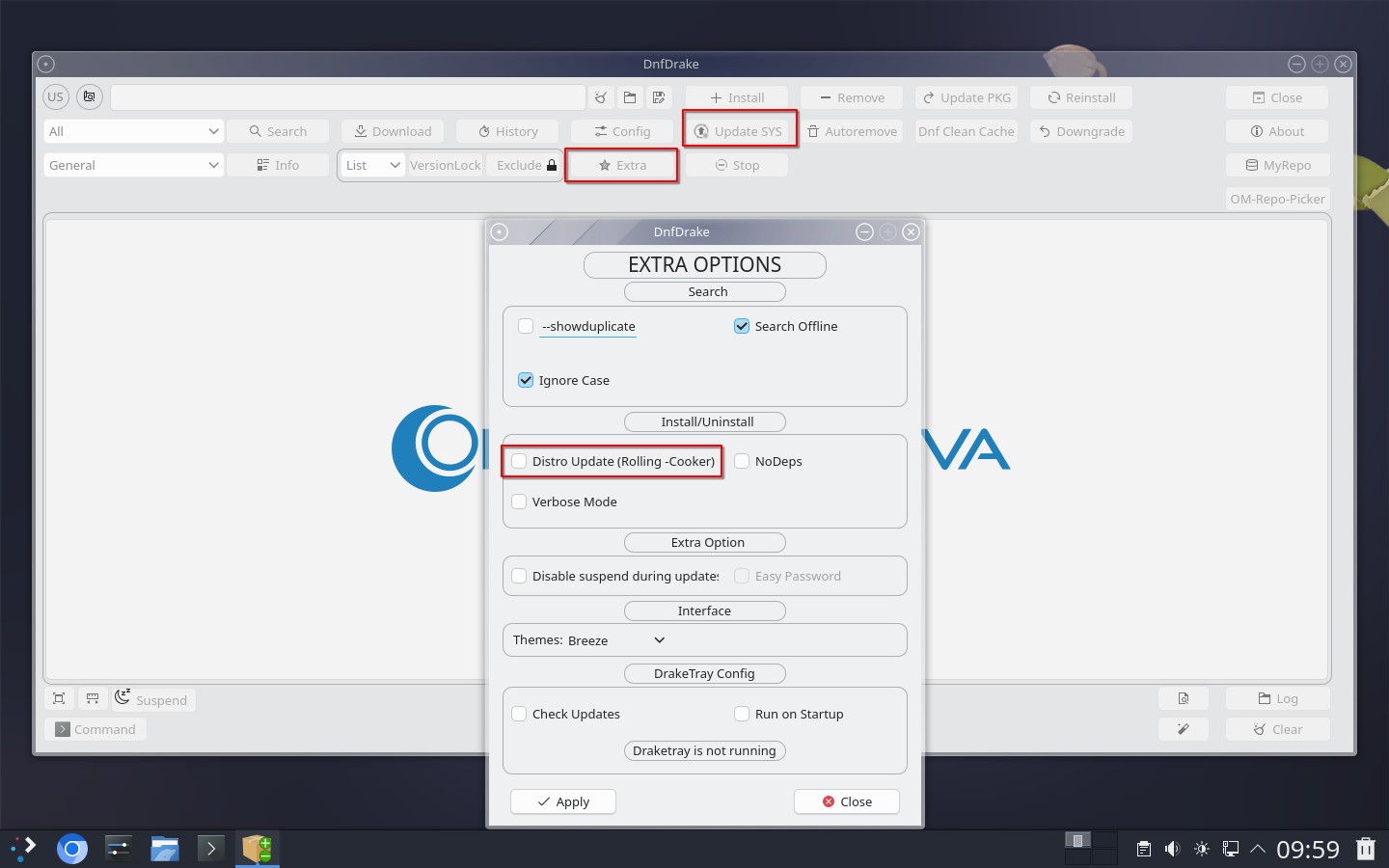Enable Disable suspend during update checkbox
Screen dimensions: 1389x868
click(x=519, y=576)
